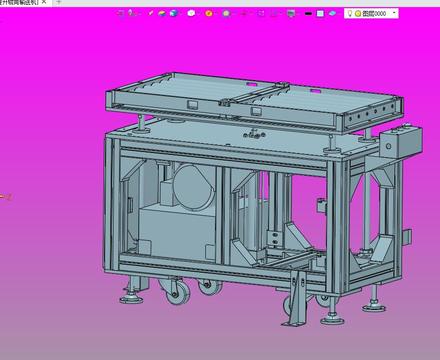Open the white speech bubble annotation icon
The height and width of the screenshot is (360, 440).
191,13
